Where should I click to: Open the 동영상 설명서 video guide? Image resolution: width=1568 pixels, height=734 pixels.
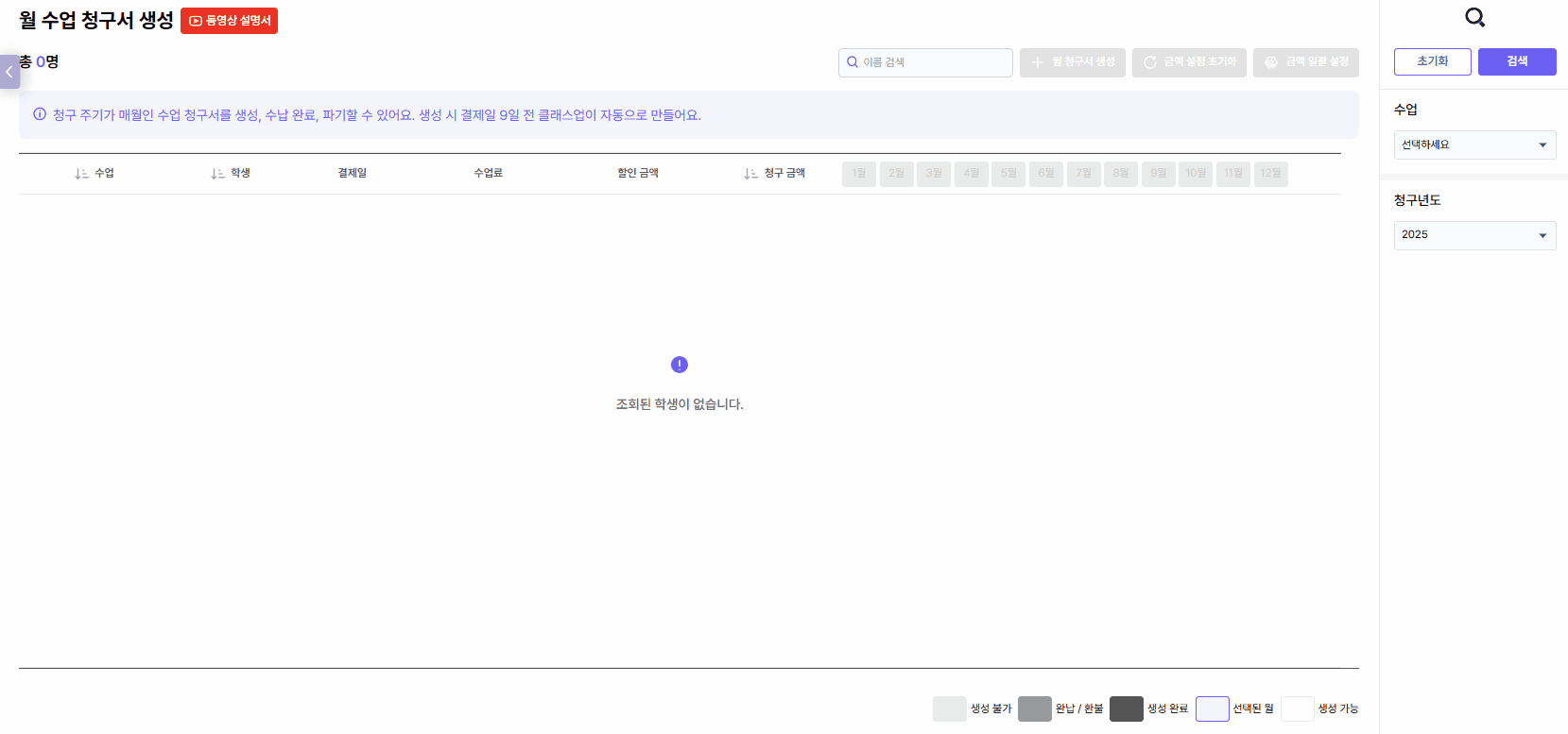tap(229, 21)
